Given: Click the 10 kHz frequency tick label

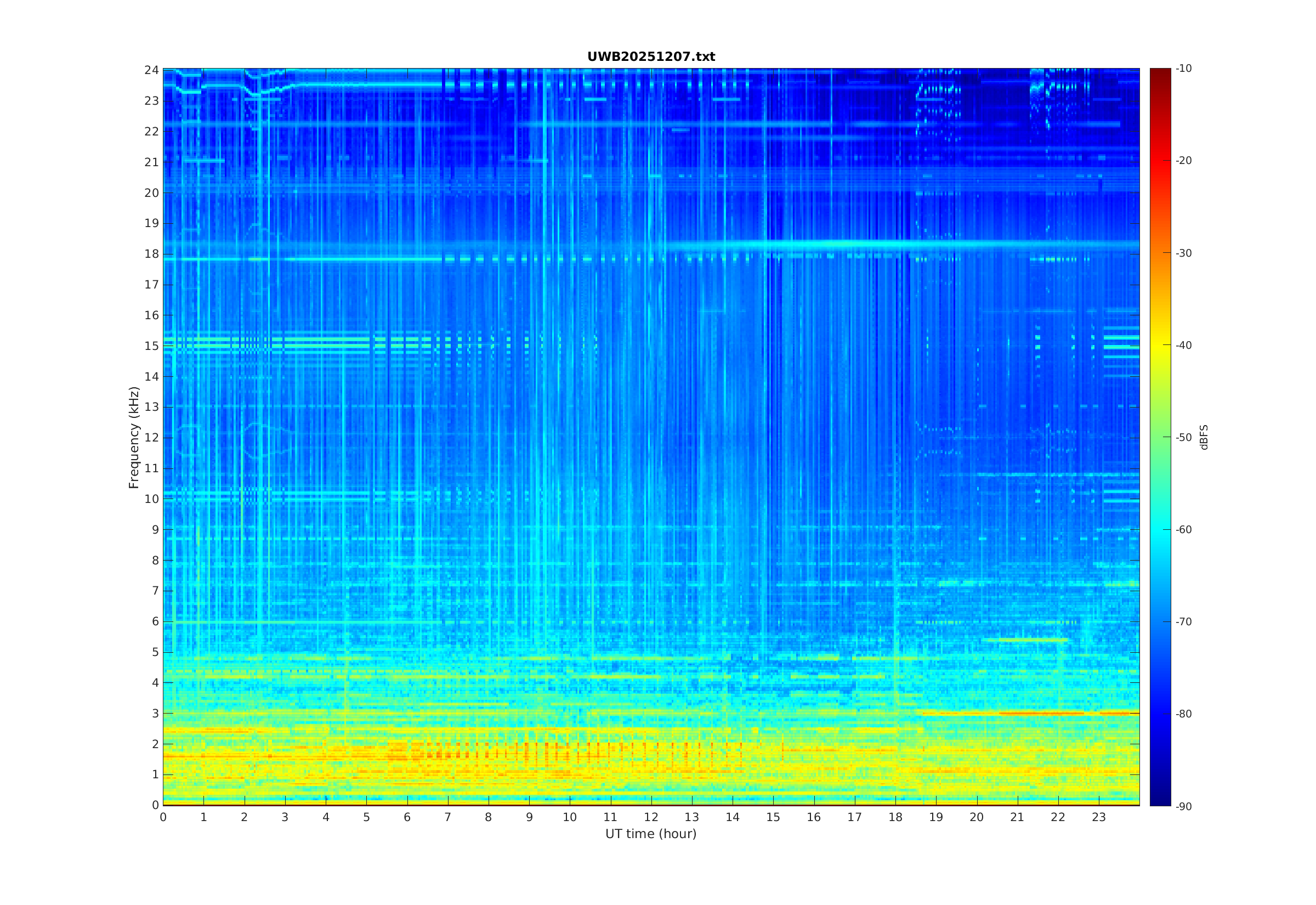Looking at the screenshot, I should tap(151, 499).
